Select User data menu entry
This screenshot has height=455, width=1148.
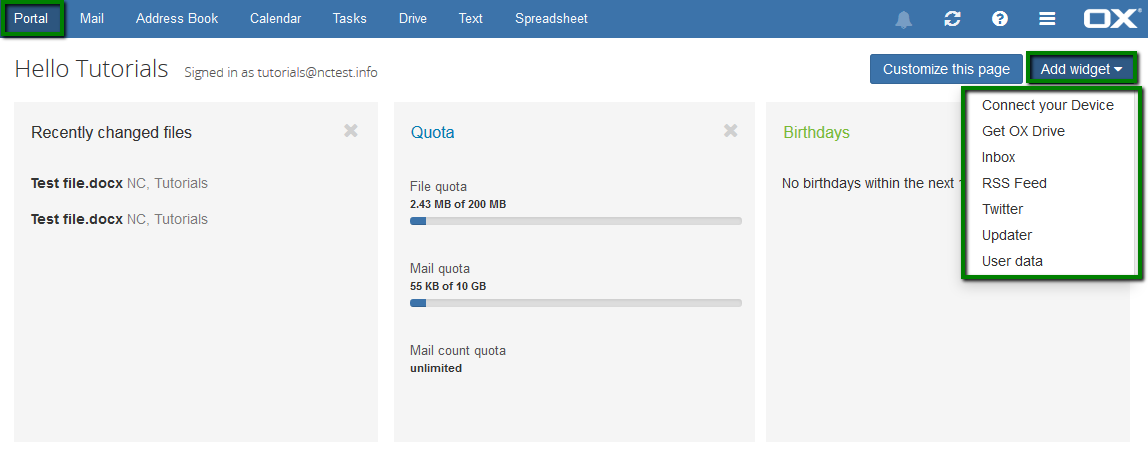pyautogui.click(x=1012, y=262)
